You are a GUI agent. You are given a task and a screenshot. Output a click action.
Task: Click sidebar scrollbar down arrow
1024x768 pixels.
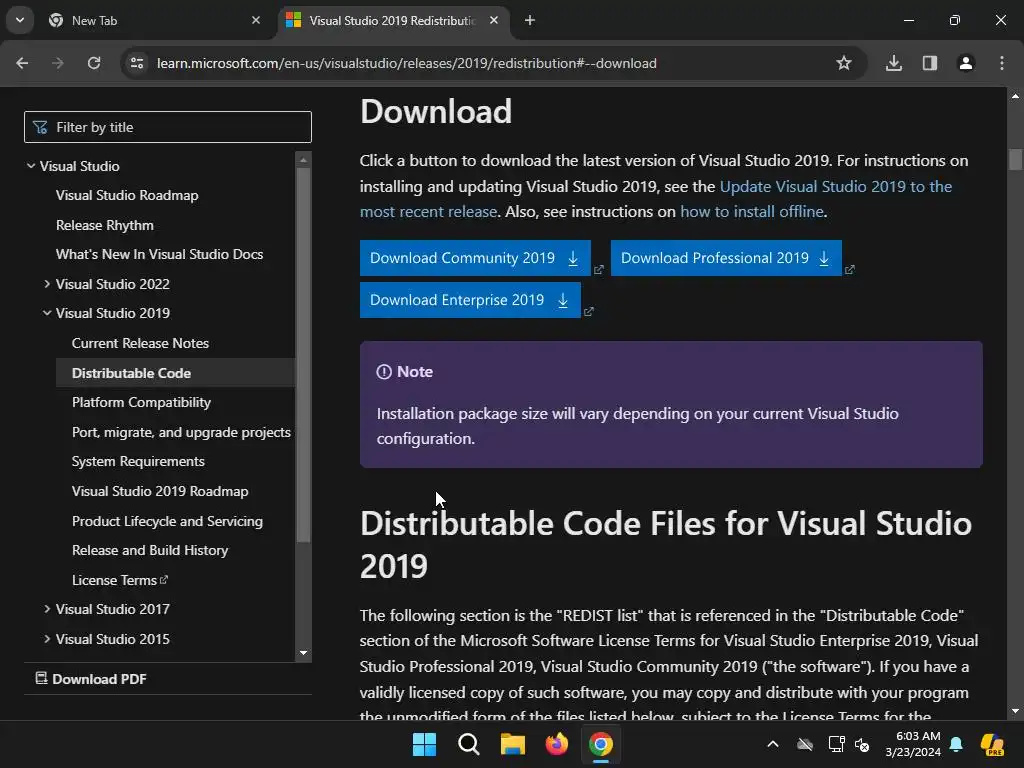[x=303, y=652]
